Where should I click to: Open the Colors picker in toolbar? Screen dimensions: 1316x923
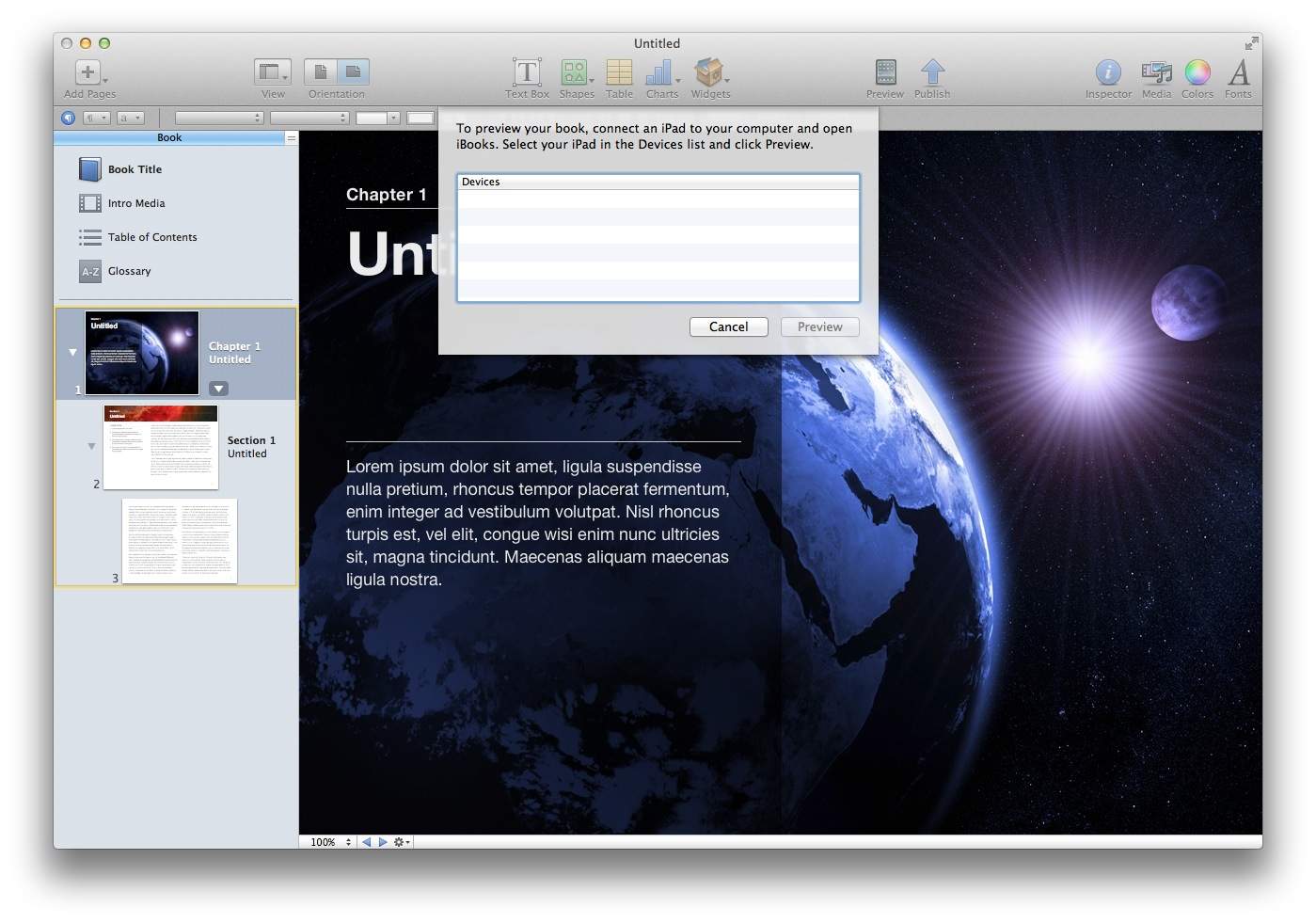(1197, 72)
